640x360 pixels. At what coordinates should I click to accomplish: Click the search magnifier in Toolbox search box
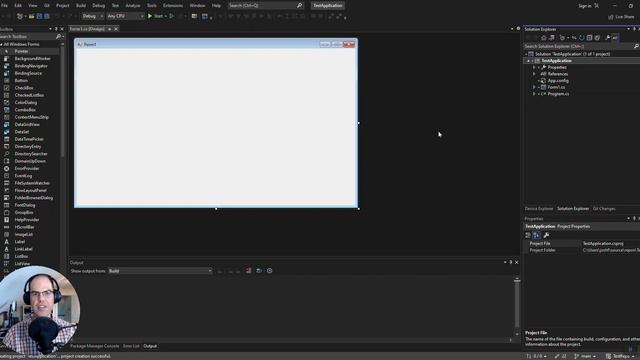58,36
